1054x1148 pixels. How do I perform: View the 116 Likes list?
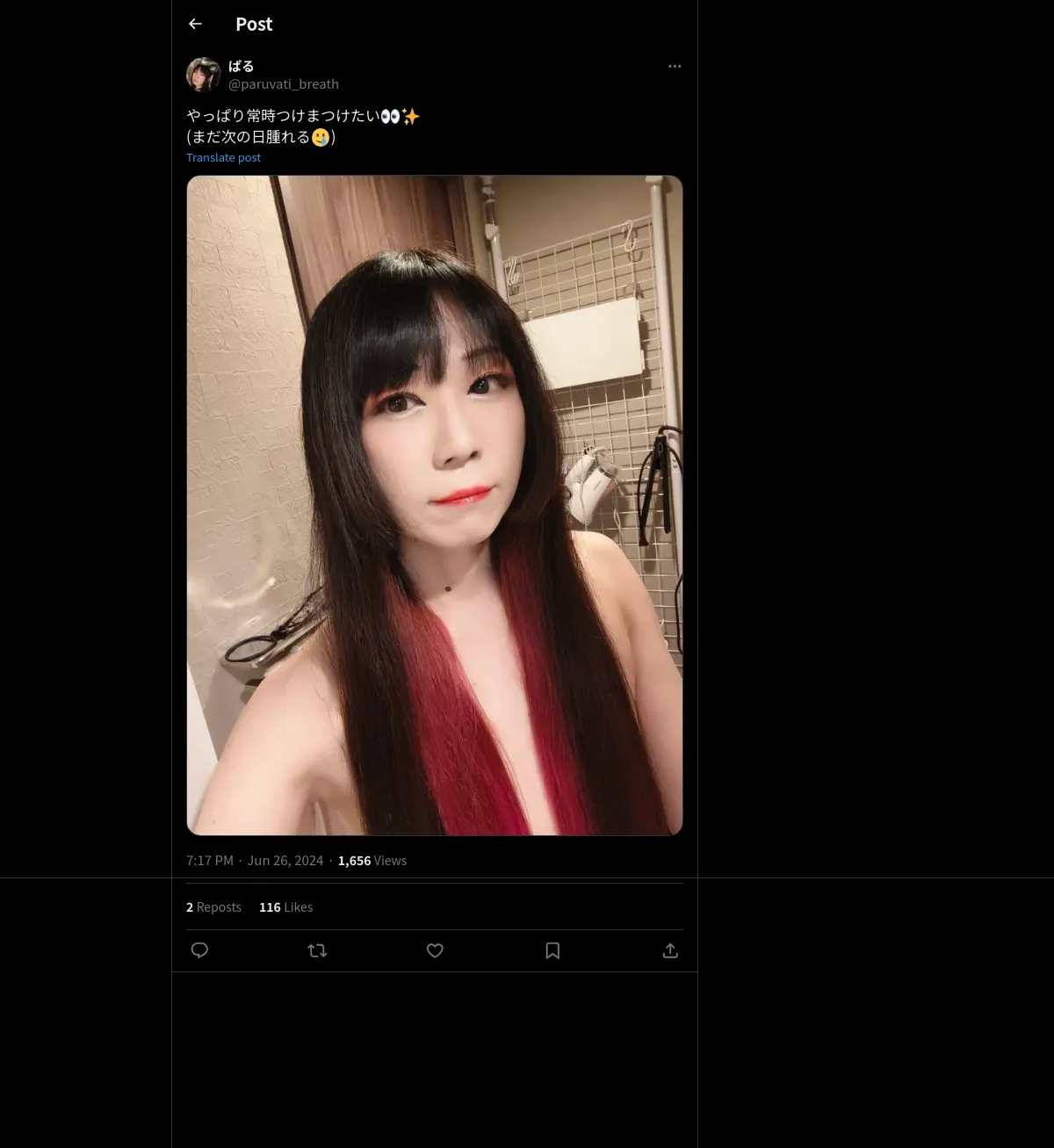(x=285, y=907)
